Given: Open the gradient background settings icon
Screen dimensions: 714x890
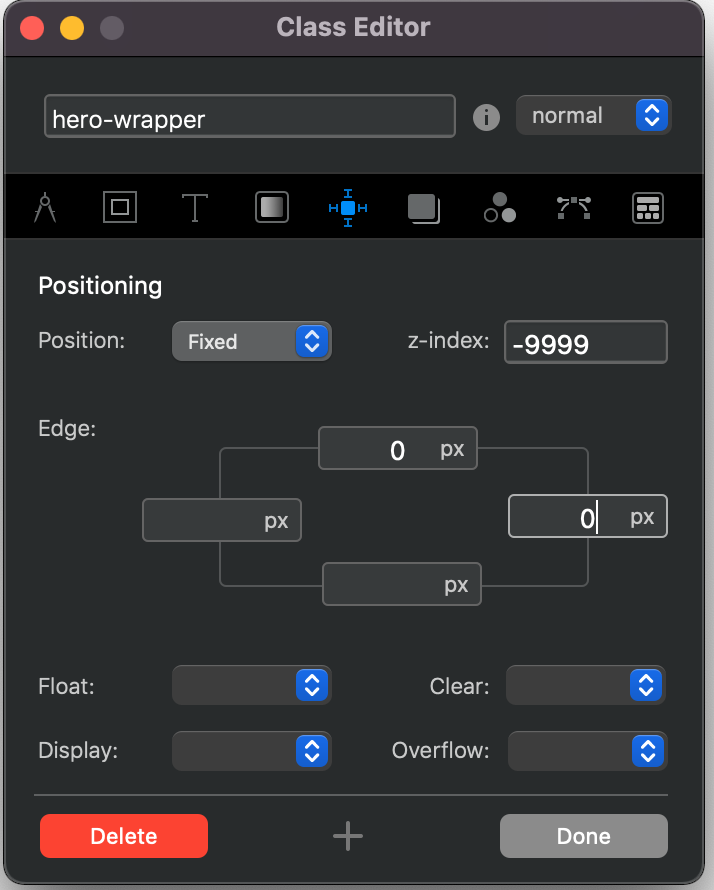Looking at the screenshot, I should click(272, 207).
